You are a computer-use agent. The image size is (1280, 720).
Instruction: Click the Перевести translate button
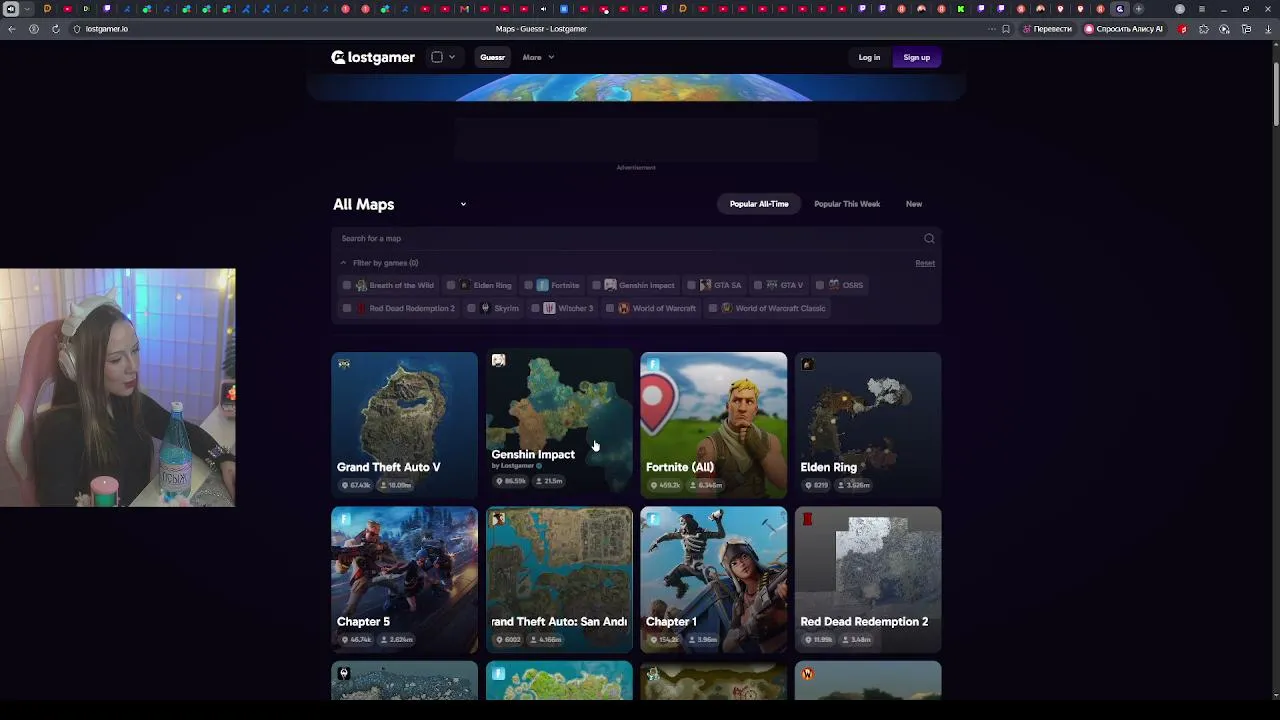(1048, 29)
